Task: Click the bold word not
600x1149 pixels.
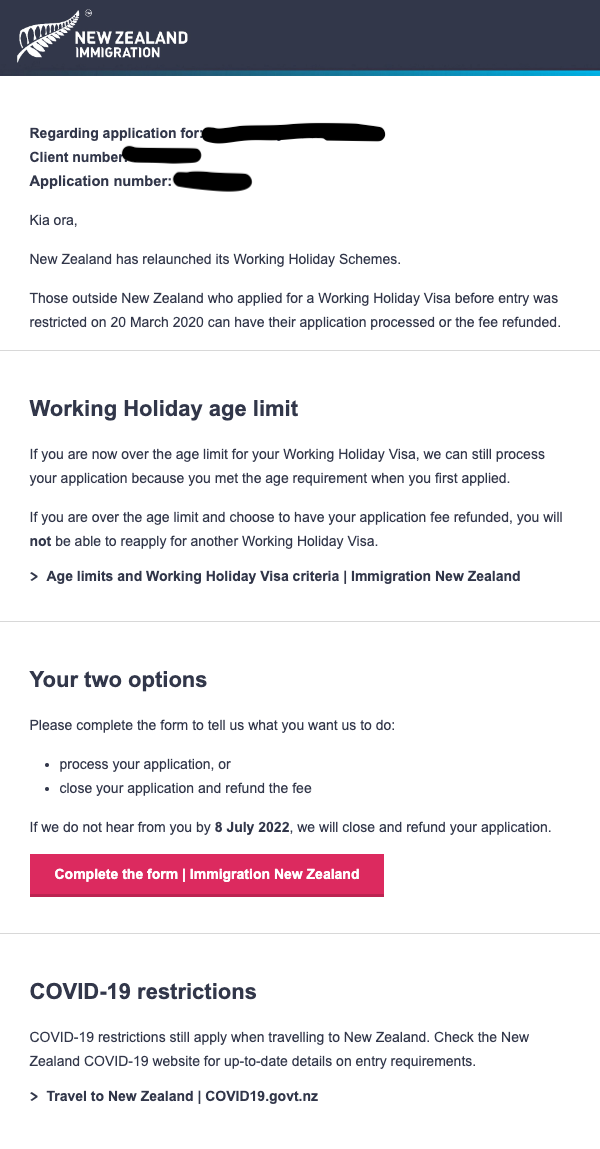Action: point(39,543)
